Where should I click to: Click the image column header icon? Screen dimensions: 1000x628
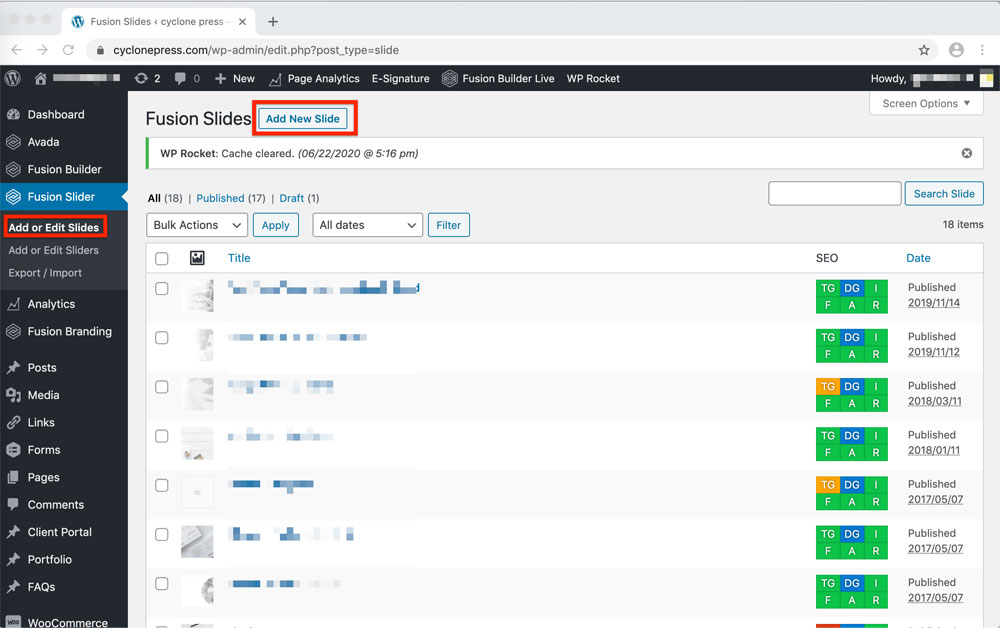point(197,258)
